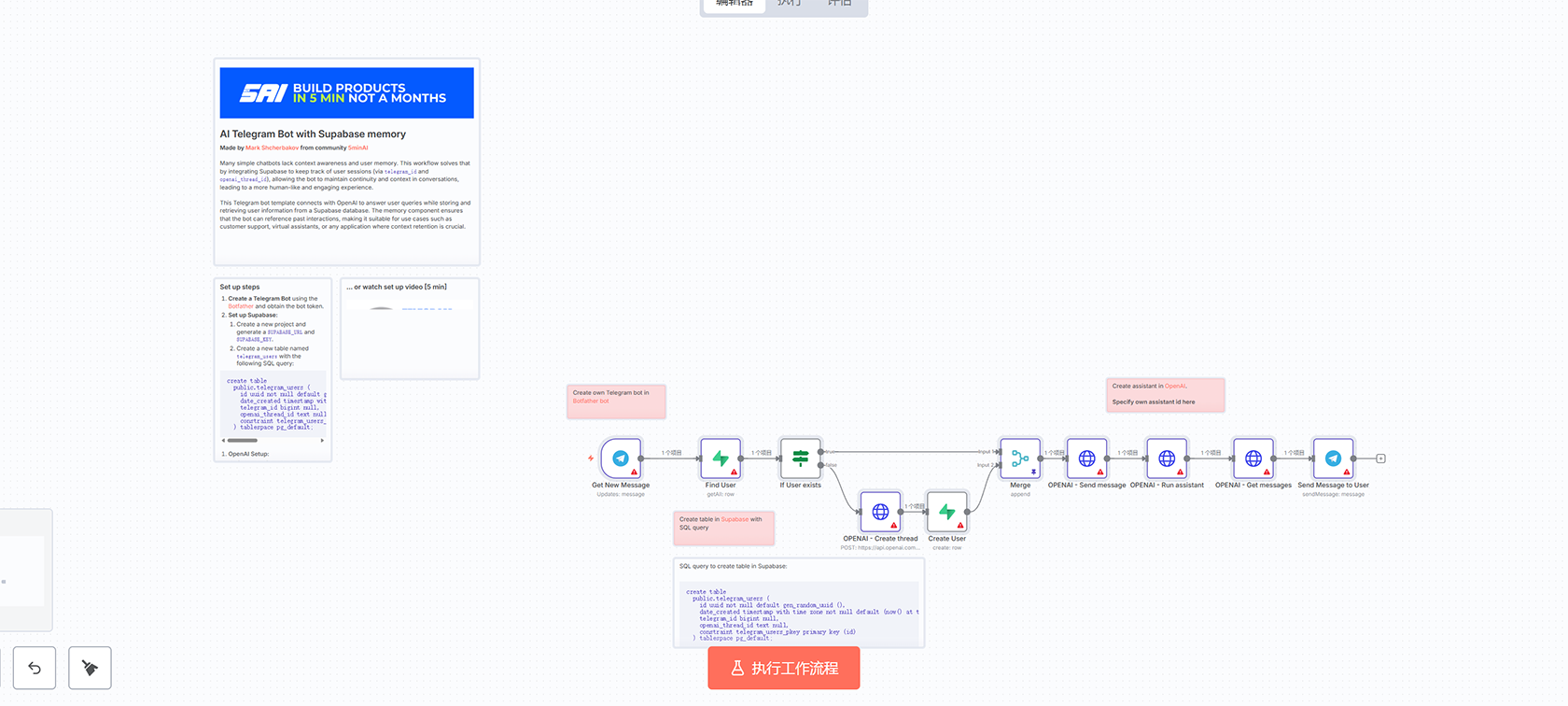The image size is (1568, 706).
Task: Open the Botfather link in Set up steps
Action: coord(241,306)
